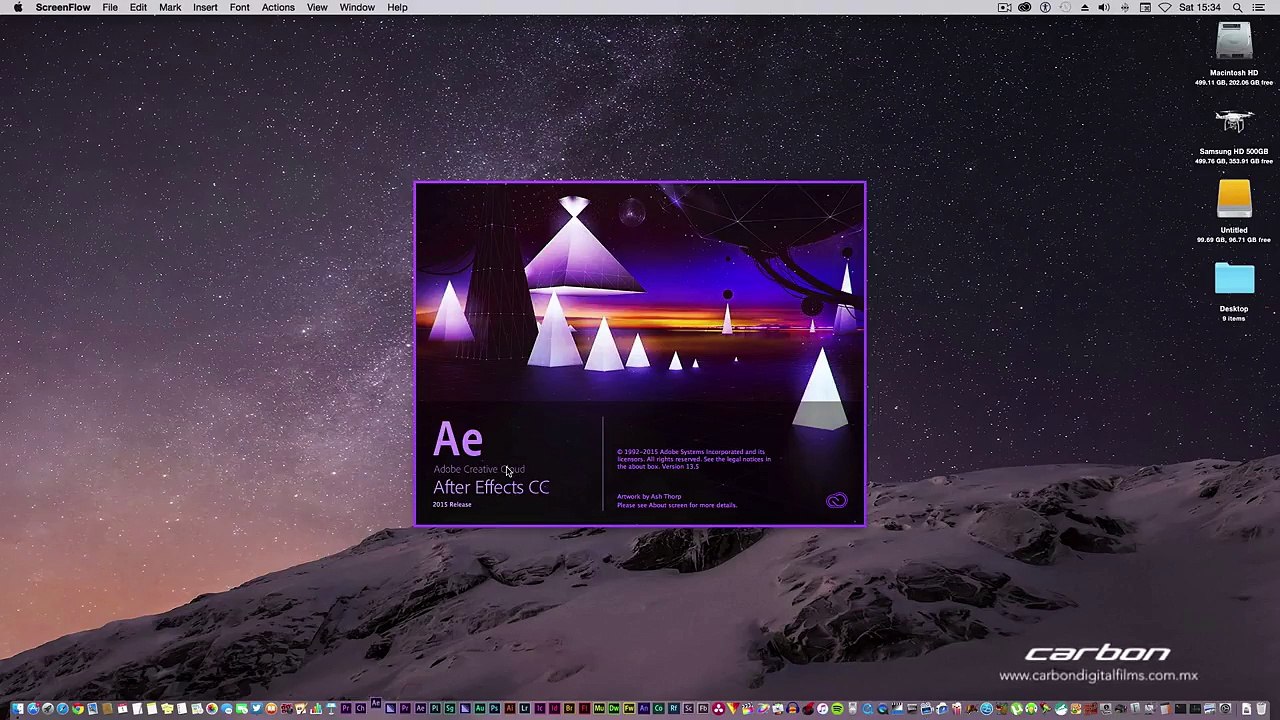1280x720 pixels.
Task: Open Edge Code (Co) in Dock
Action: pos(658,709)
